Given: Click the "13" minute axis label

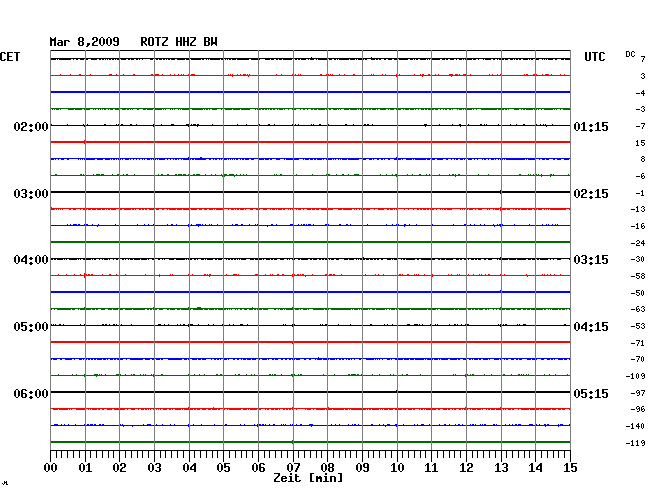Looking at the screenshot, I should point(501,467).
